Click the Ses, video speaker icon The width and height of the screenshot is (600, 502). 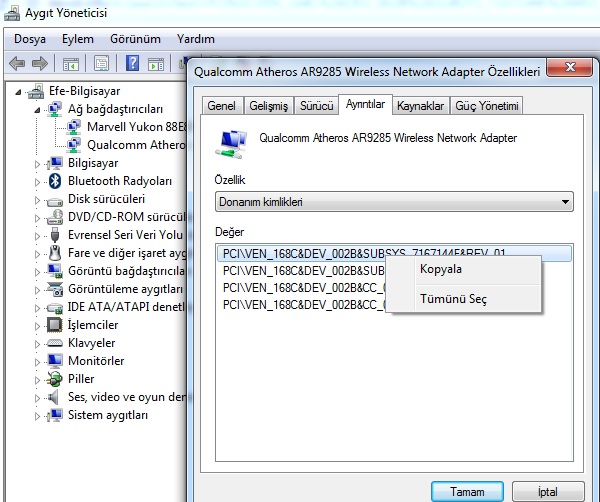(54, 397)
